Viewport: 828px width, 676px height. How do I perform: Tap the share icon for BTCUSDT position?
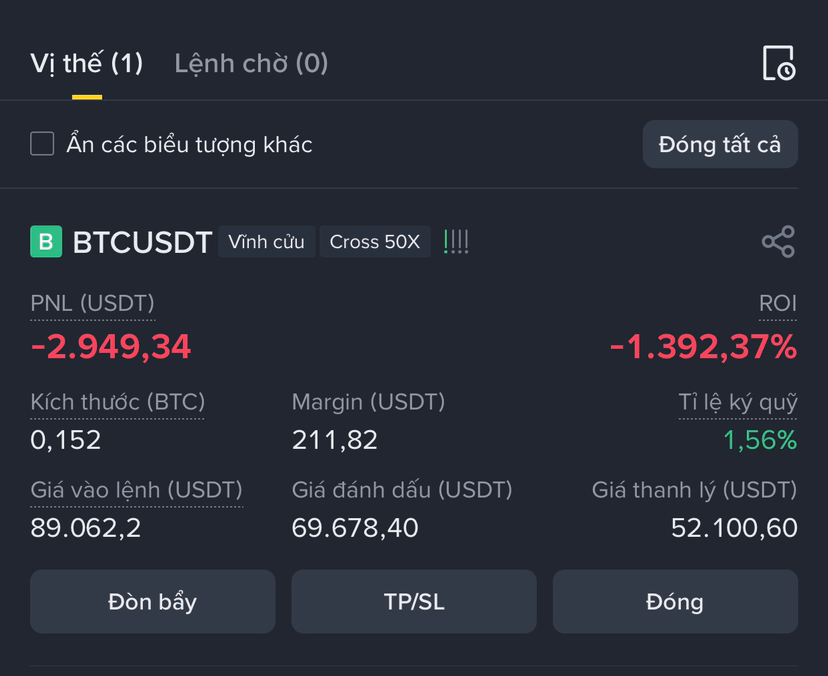point(778,242)
